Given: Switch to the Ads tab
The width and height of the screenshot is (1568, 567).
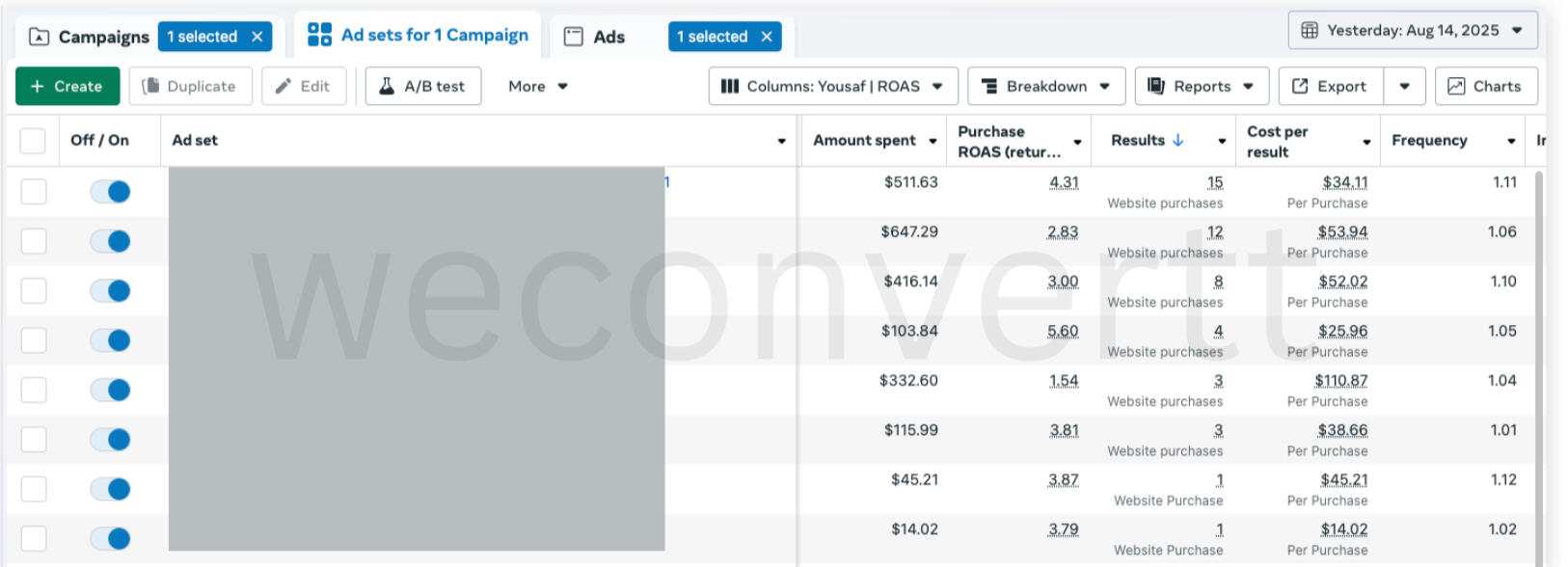Looking at the screenshot, I should point(597,37).
